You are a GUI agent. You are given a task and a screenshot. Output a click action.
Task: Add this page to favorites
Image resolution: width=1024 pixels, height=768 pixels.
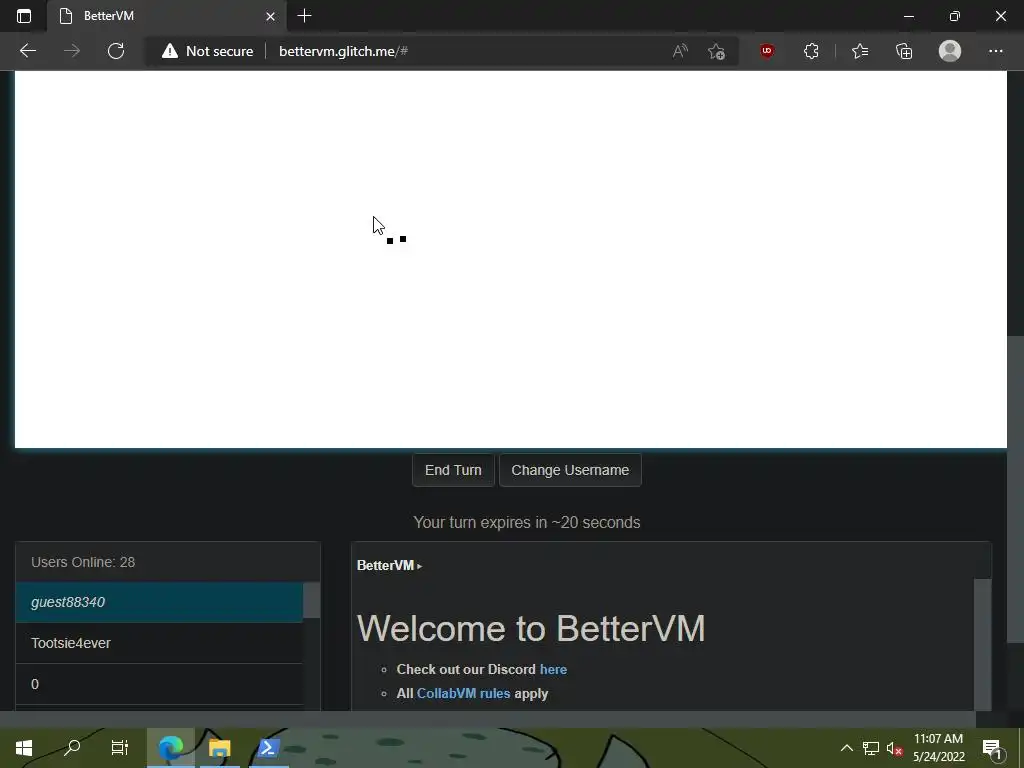pos(716,51)
